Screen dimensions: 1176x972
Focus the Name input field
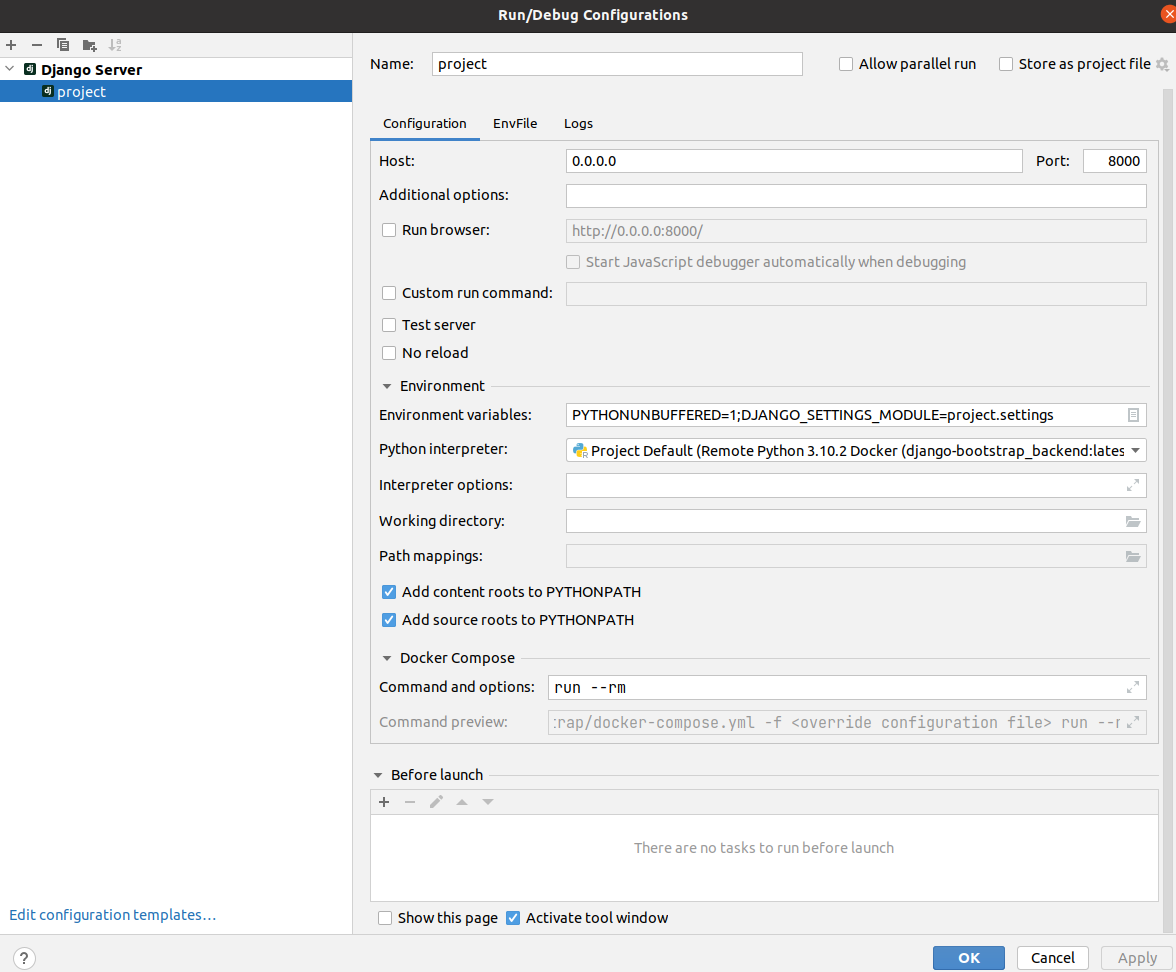[617, 64]
